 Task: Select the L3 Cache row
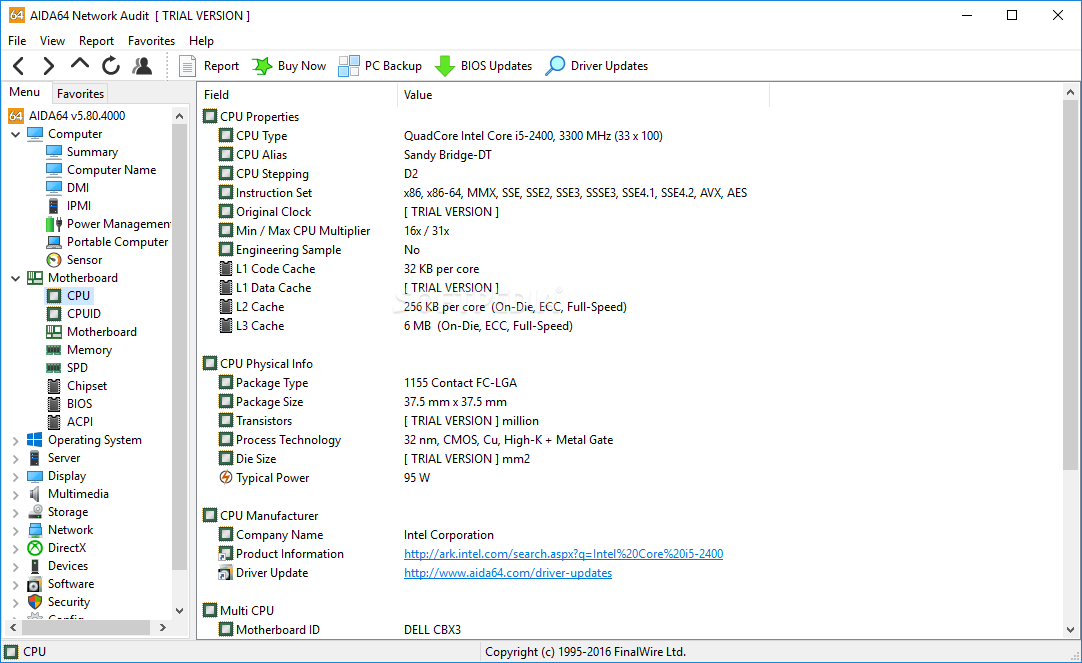[x=629, y=326]
